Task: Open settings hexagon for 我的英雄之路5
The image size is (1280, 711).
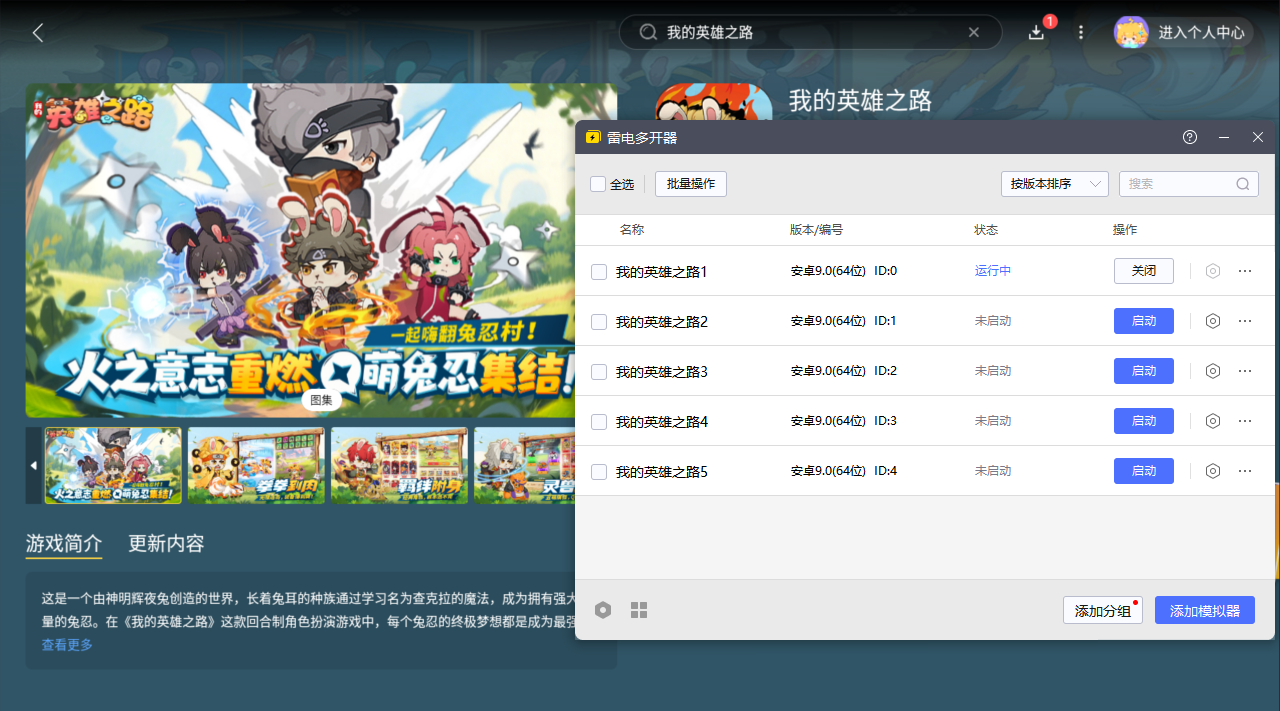Action: tap(1213, 471)
